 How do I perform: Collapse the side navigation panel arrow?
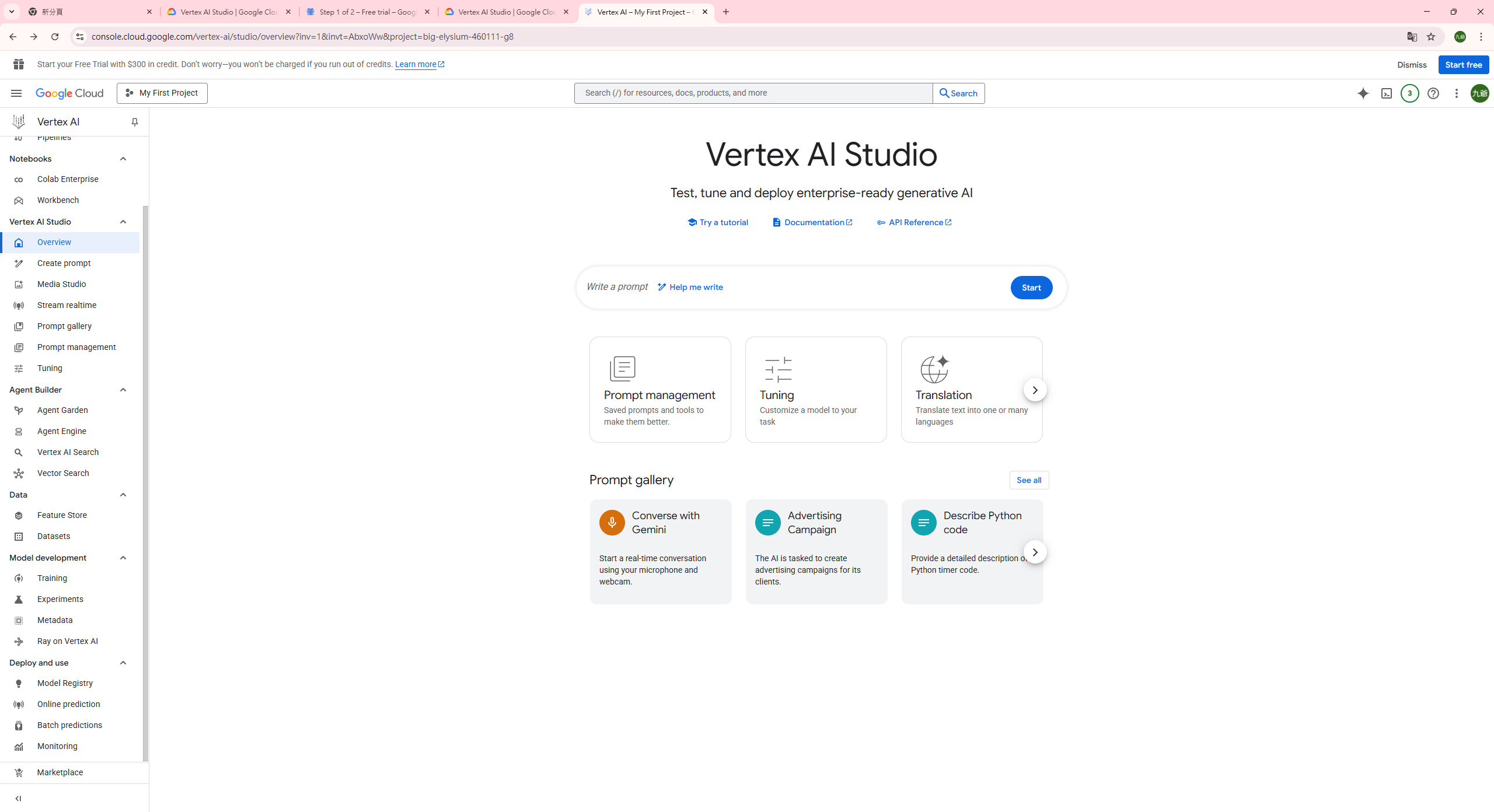pyautogui.click(x=18, y=798)
